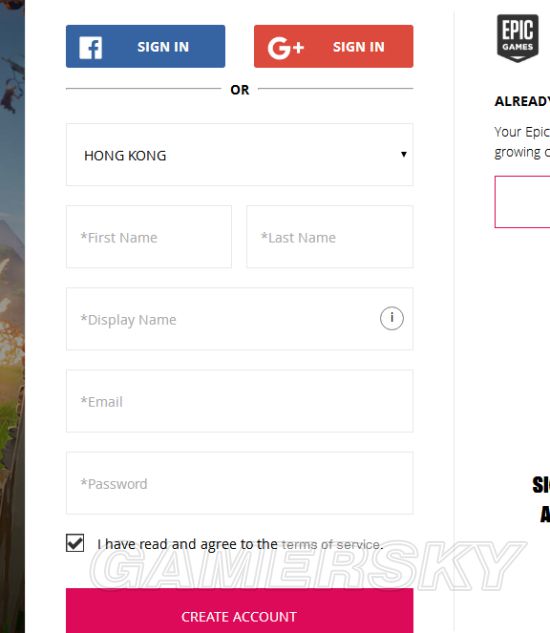Click the game artwork strip on left

click(x=12, y=316)
